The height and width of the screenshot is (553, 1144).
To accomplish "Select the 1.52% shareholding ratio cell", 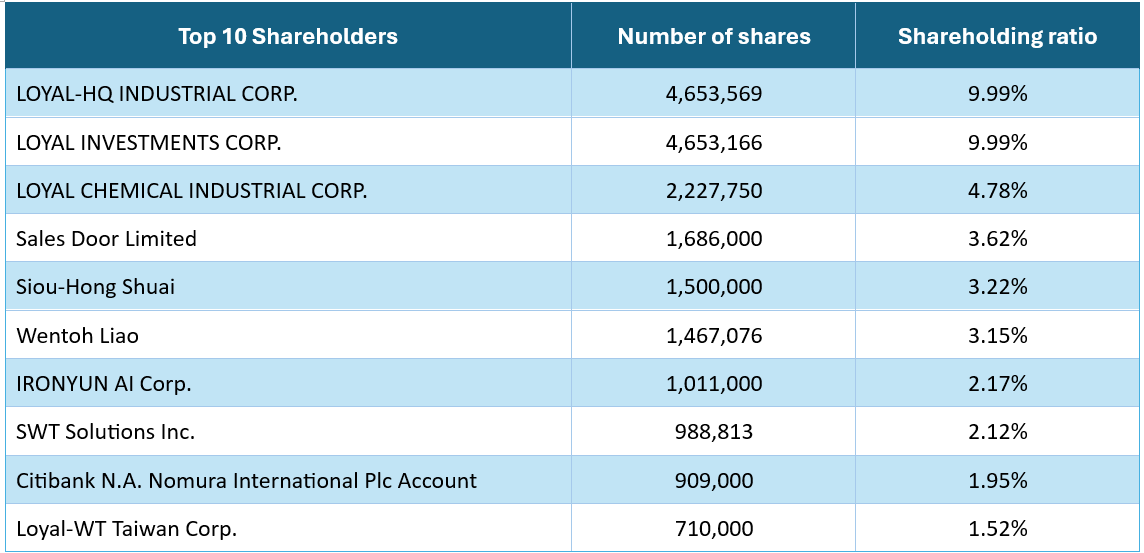I will (997, 529).
